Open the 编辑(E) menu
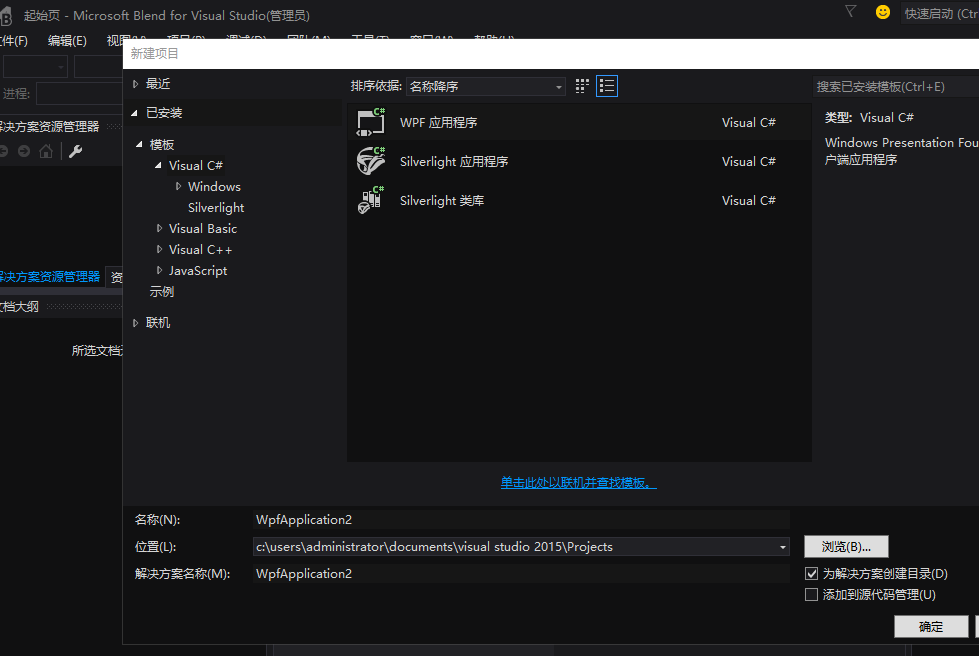The width and height of the screenshot is (979, 656). tap(67, 40)
